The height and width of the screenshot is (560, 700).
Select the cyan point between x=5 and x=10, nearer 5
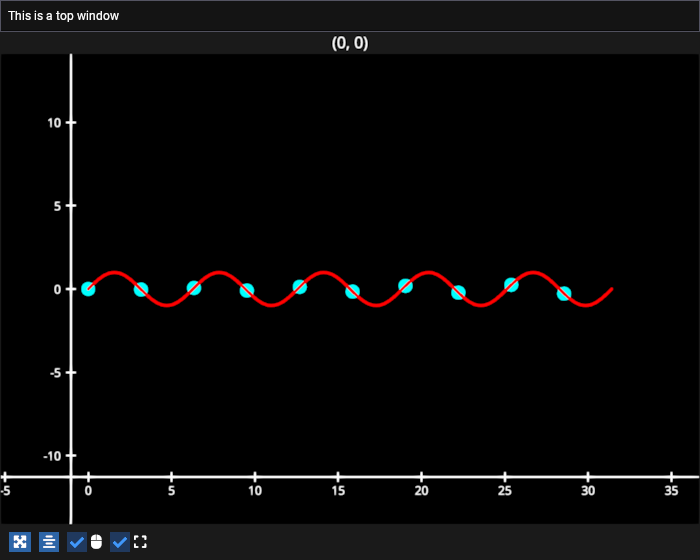point(194,288)
